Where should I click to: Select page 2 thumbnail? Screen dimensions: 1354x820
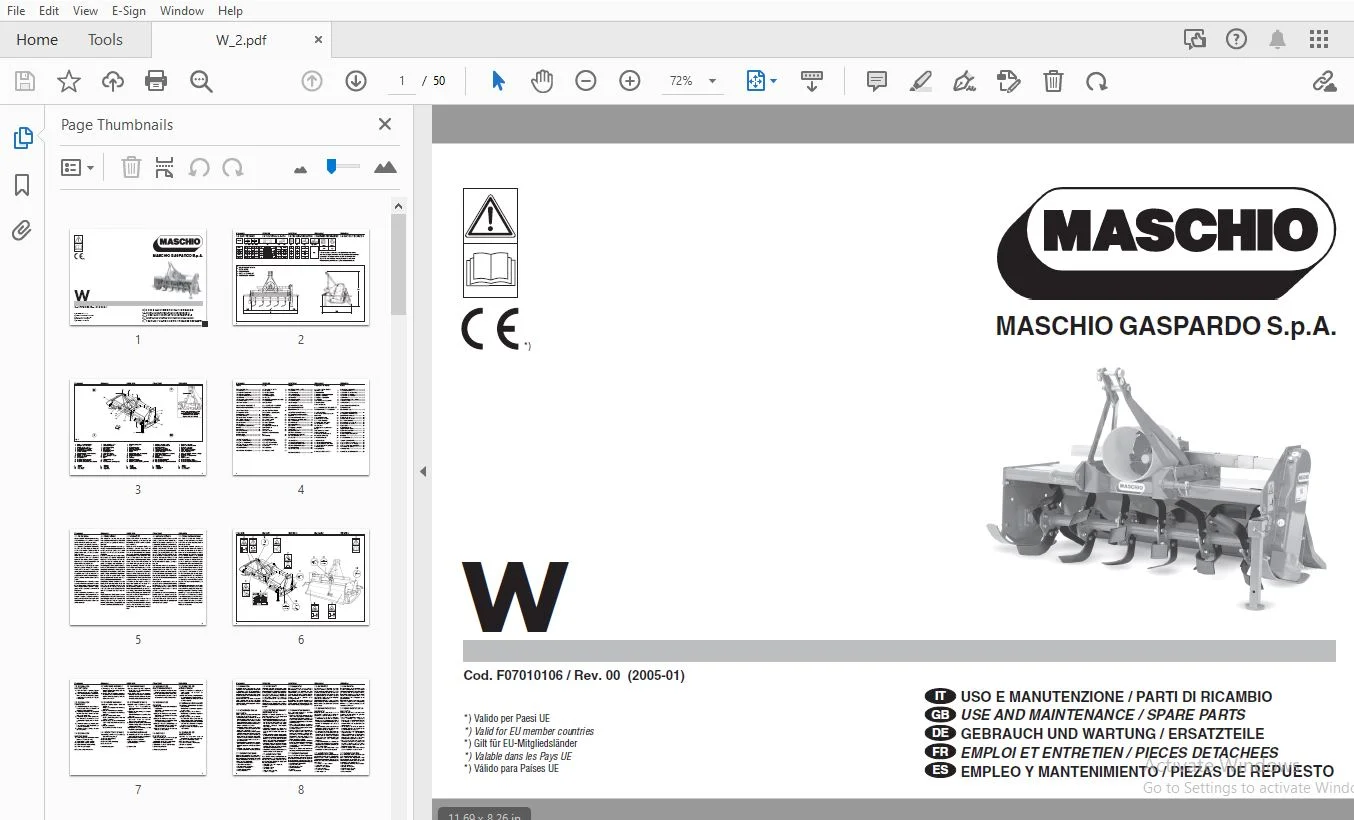point(301,277)
